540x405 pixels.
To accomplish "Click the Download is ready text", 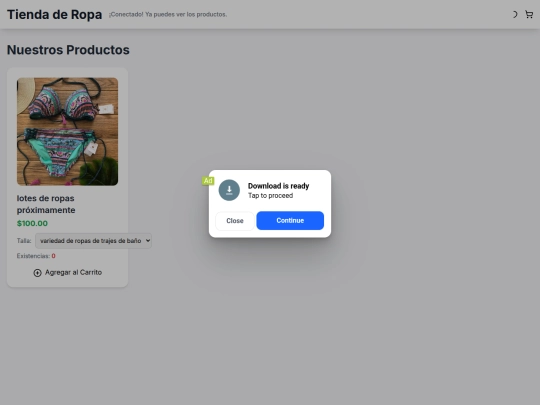I will (x=279, y=186).
